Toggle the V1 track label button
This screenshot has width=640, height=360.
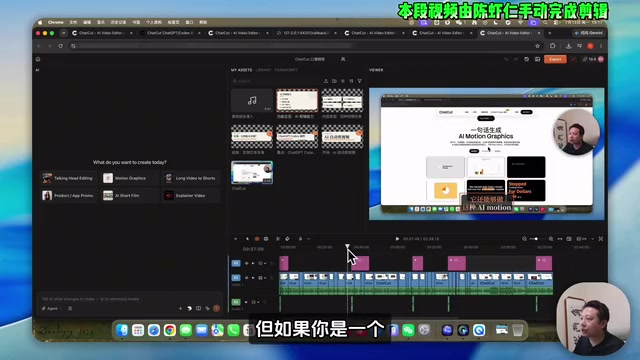(x=236, y=278)
